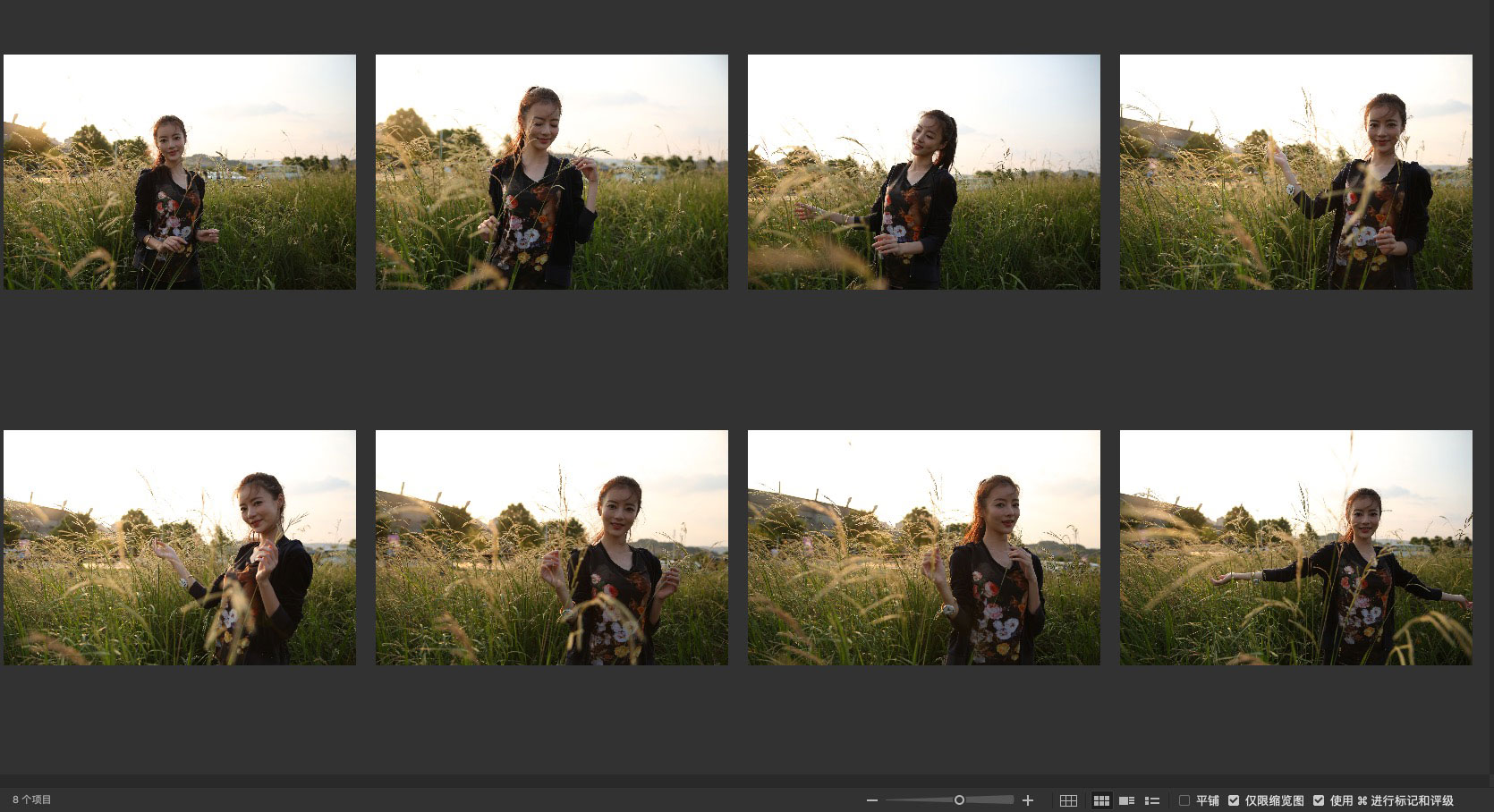Select the bottom-row photo with outstretched arms
The image size is (1494, 812).
pyautogui.click(x=1295, y=547)
